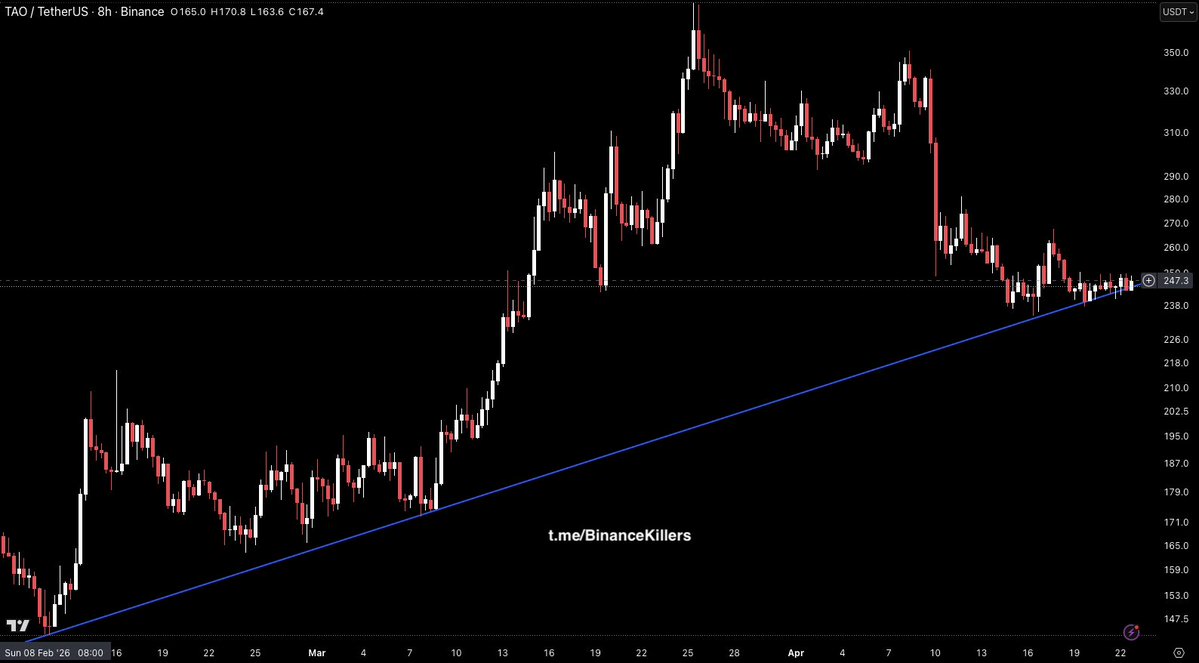Select the Mar label on the time axis
Viewport: 1199px width, 663px height.
tap(317, 652)
